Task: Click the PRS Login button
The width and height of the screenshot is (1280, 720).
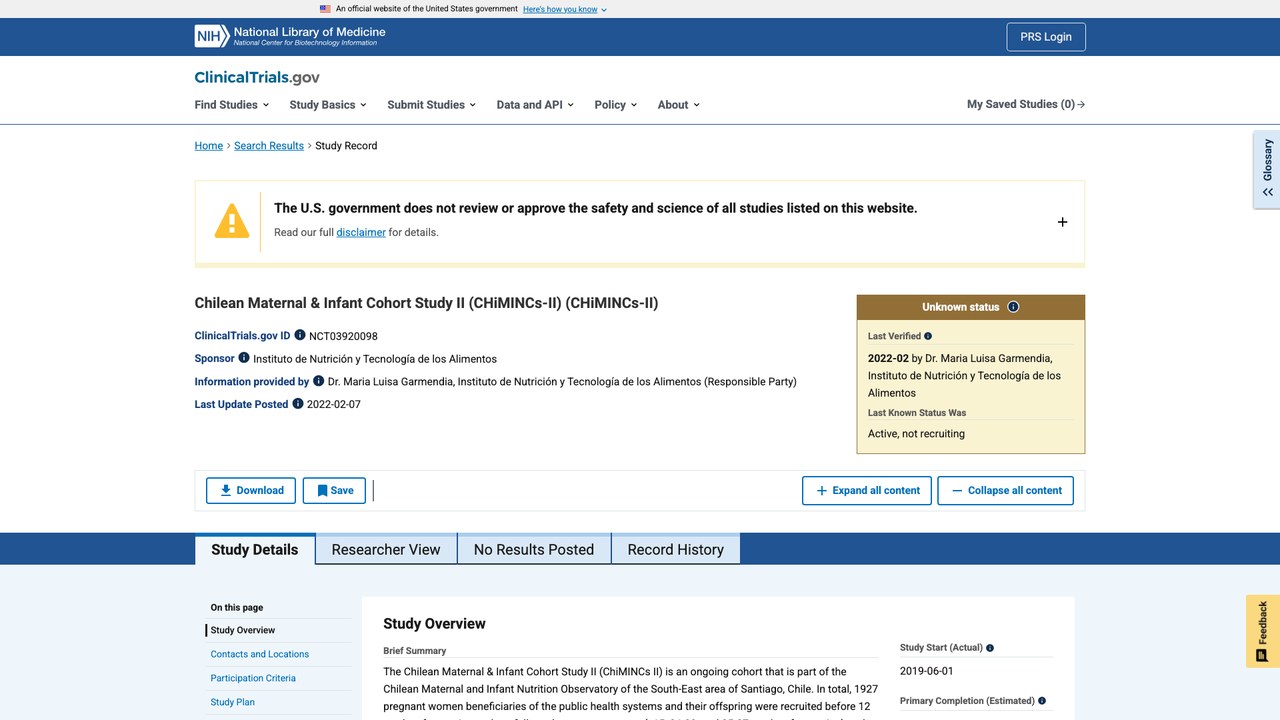Action: pyautogui.click(x=1046, y=37)
